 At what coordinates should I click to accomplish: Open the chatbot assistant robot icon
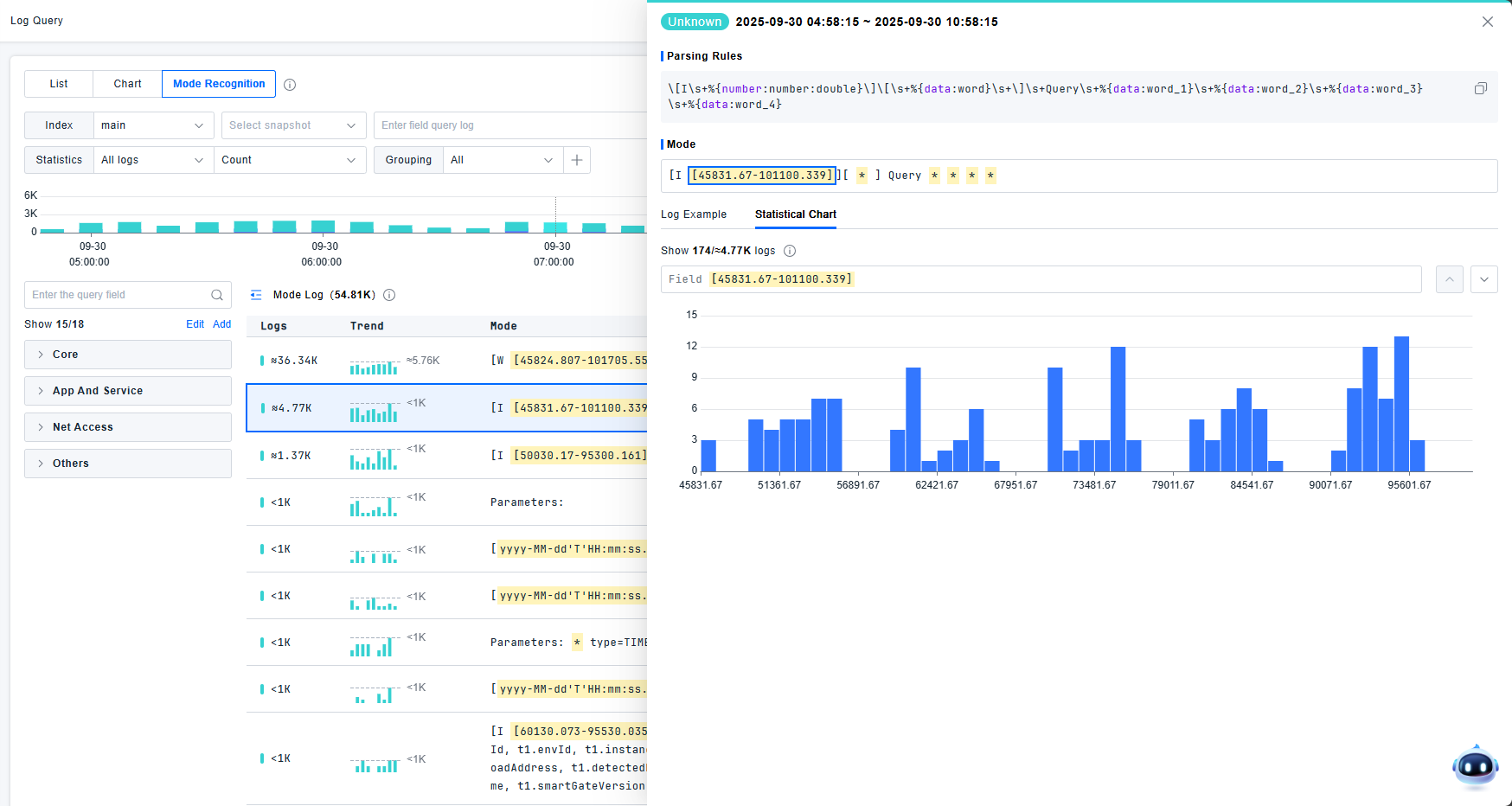click(1475, 766)
